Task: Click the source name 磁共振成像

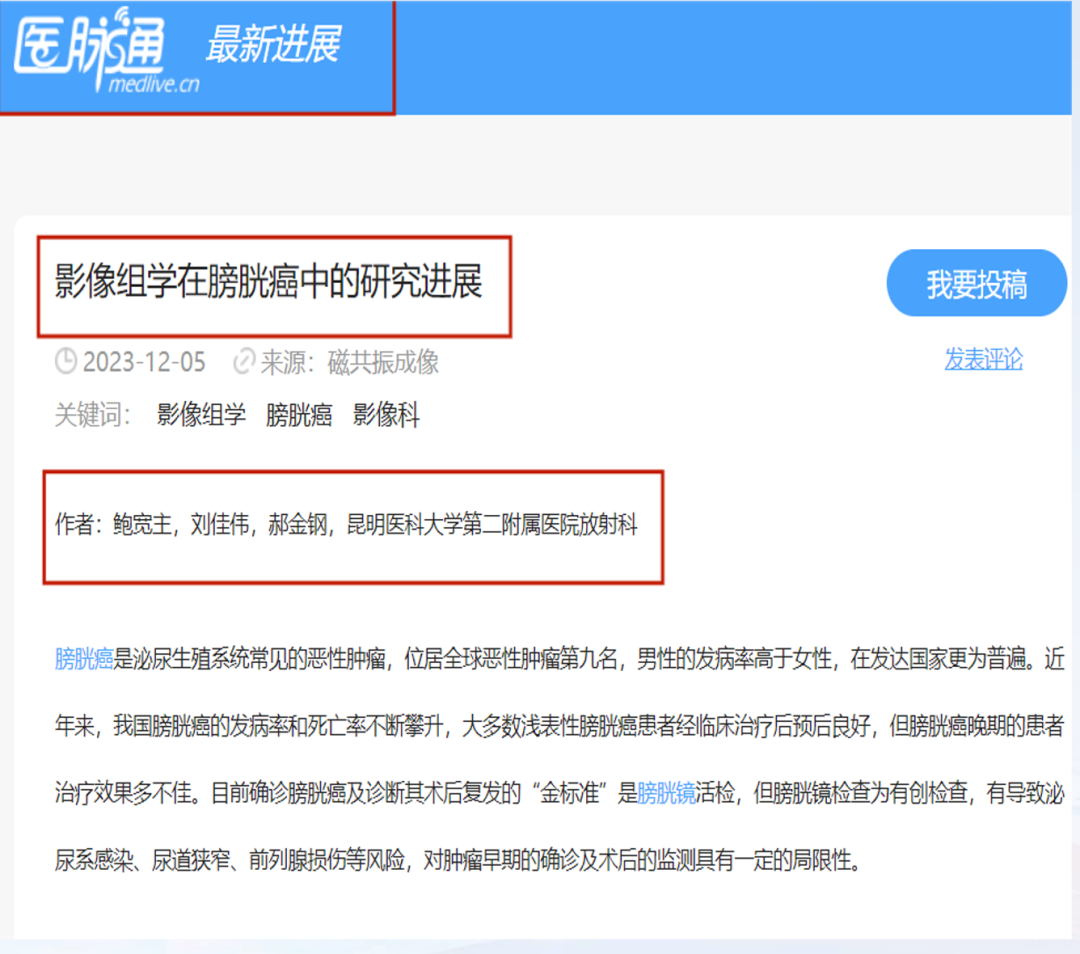Action: coord(383,362)
